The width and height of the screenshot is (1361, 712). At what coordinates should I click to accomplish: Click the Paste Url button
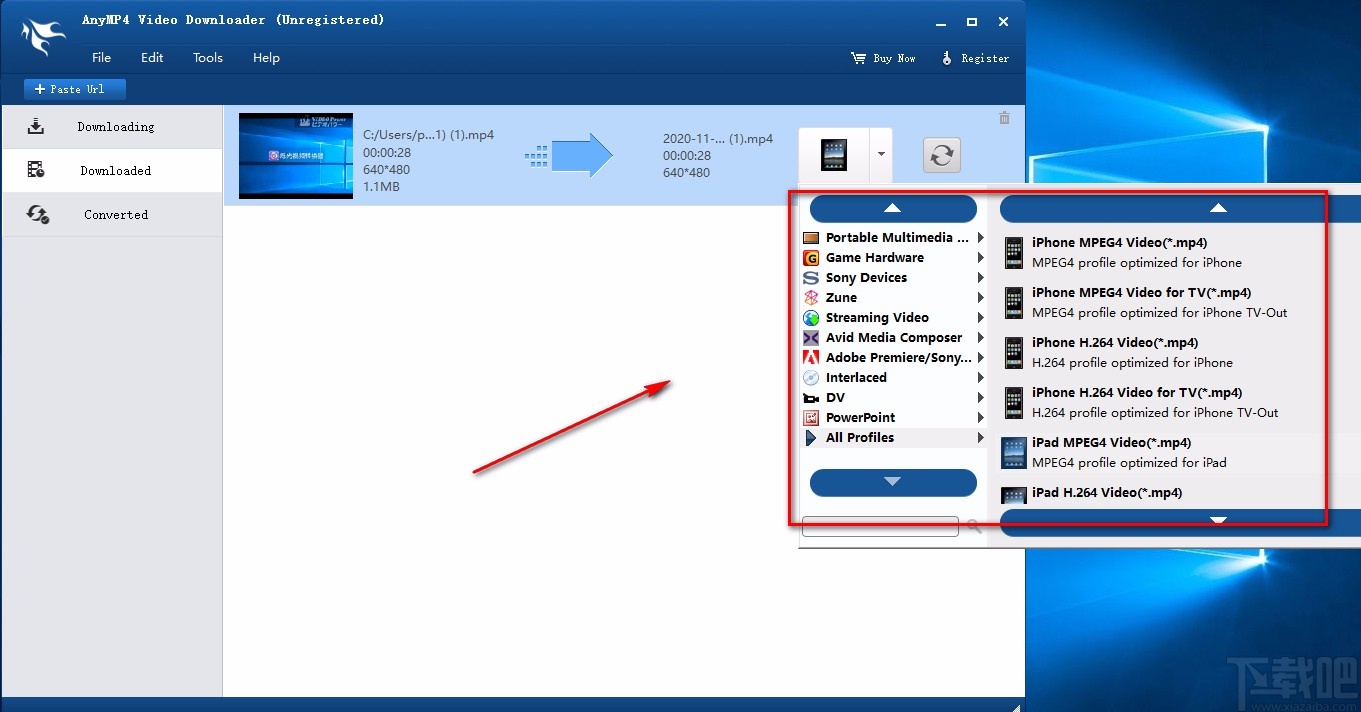point(75,89)
